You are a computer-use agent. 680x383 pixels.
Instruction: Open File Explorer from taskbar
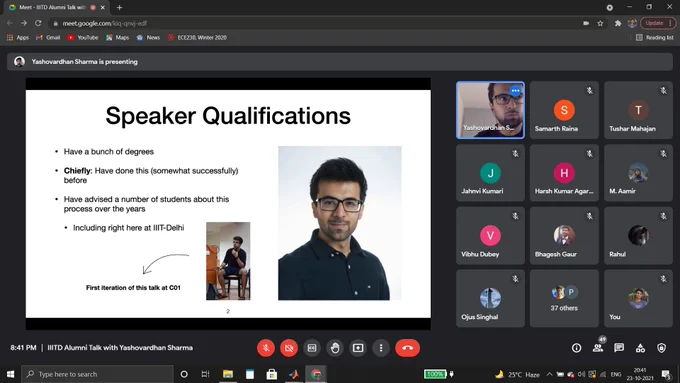(228, 374)
